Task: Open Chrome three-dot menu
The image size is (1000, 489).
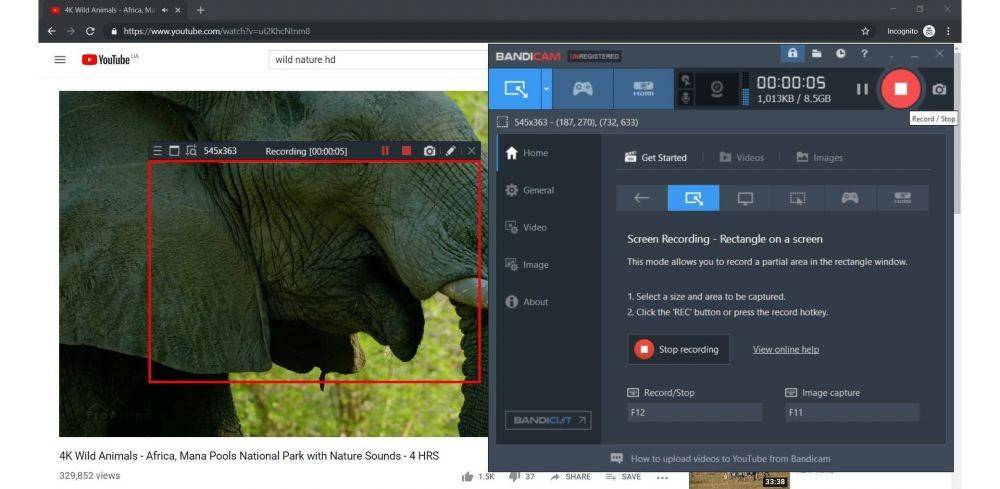Action: click(x=948, y=31)
